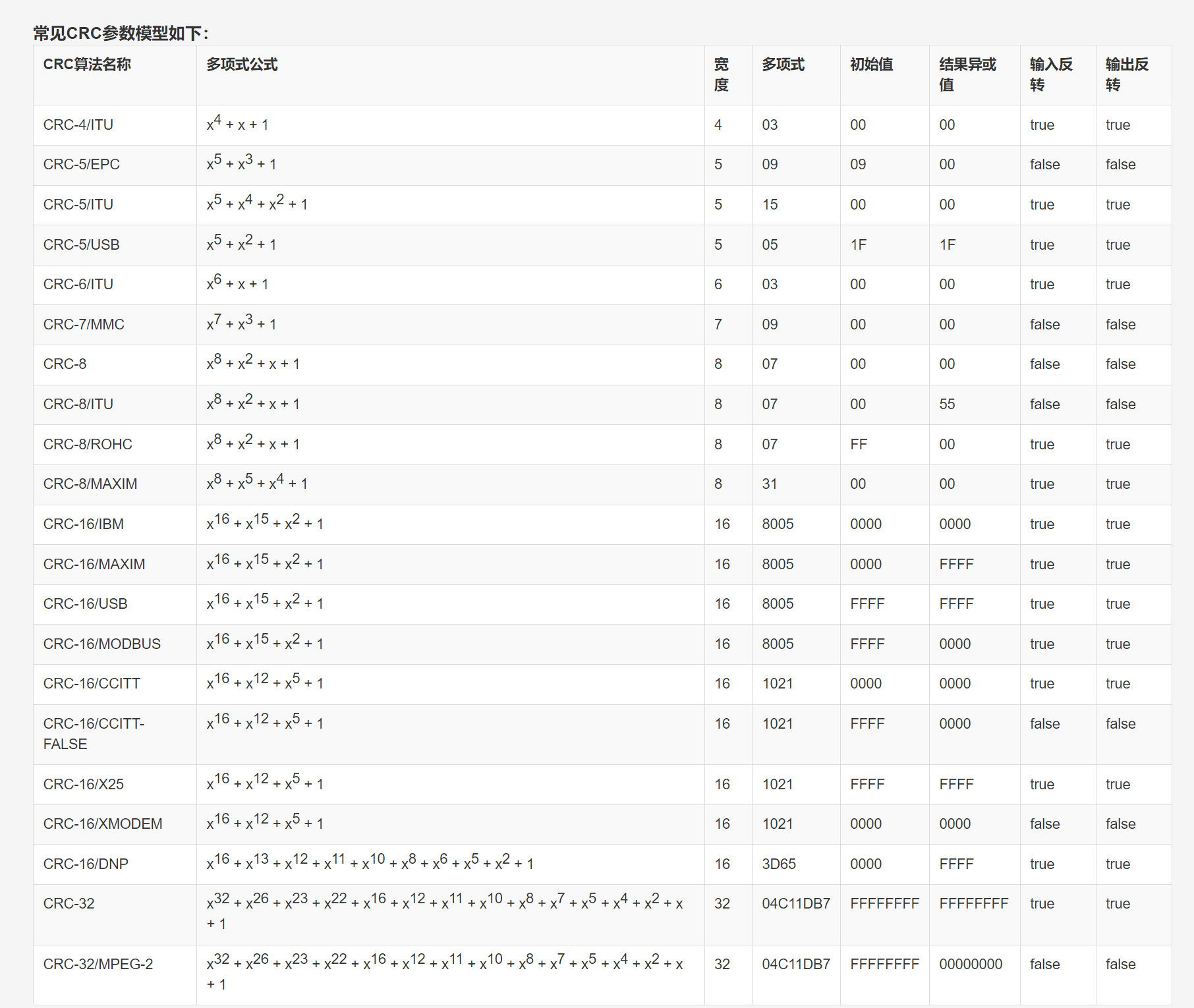
Task: Click the CRC-16/MODBUS initial value FFFF
Action: coord(867,644)
